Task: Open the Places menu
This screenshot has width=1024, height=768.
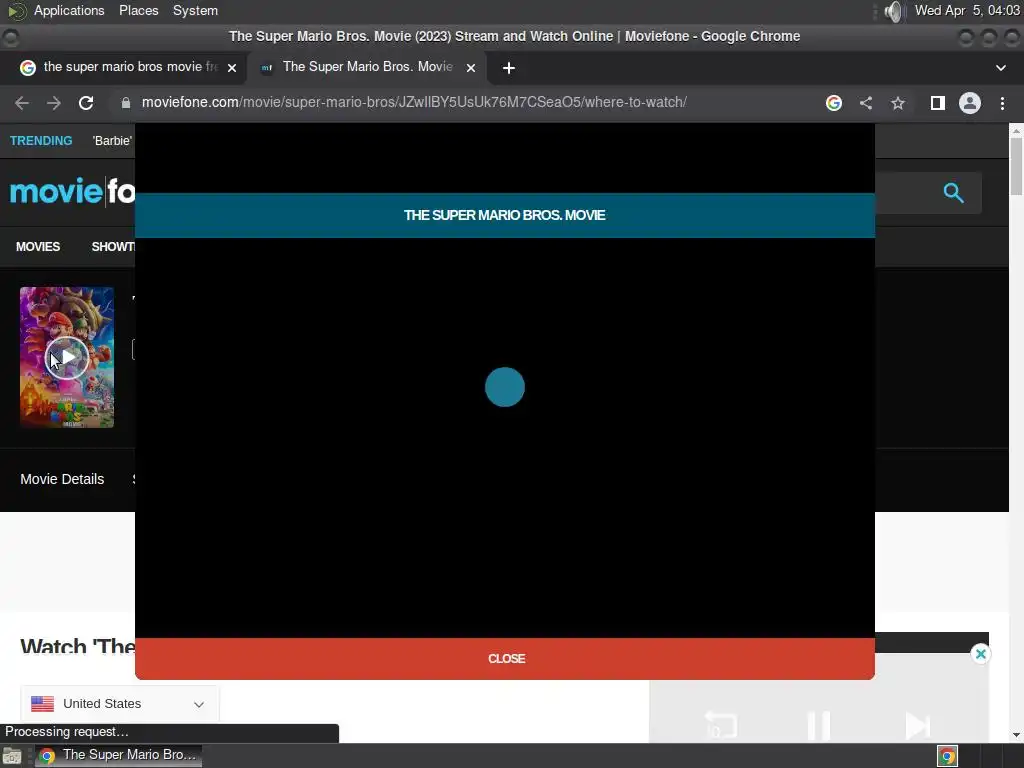Action: coord(138,11)
